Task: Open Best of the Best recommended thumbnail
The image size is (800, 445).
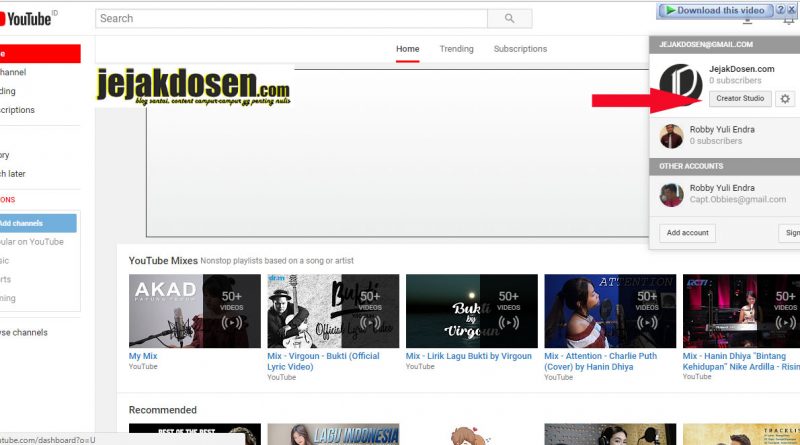Action: [194, 434]
